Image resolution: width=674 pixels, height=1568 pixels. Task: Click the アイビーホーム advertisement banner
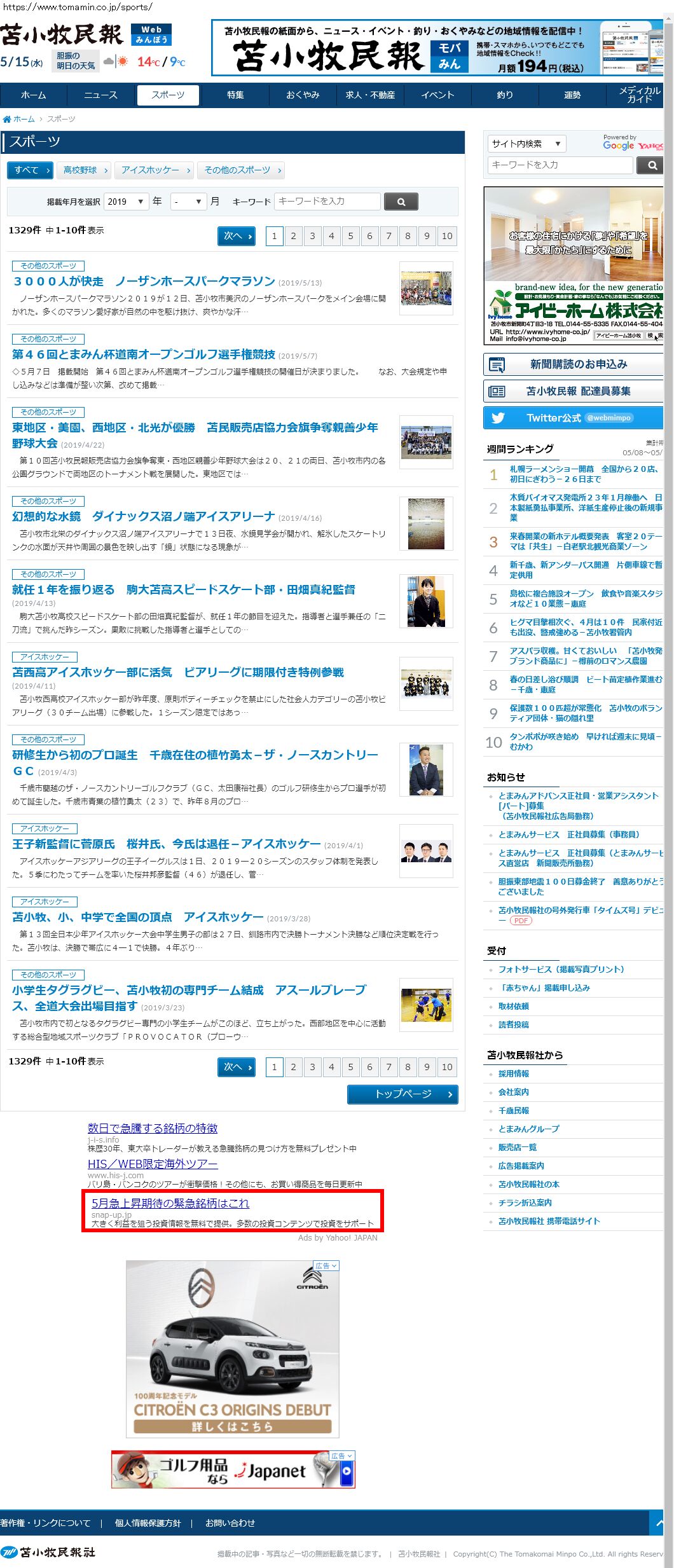[574, 266]
